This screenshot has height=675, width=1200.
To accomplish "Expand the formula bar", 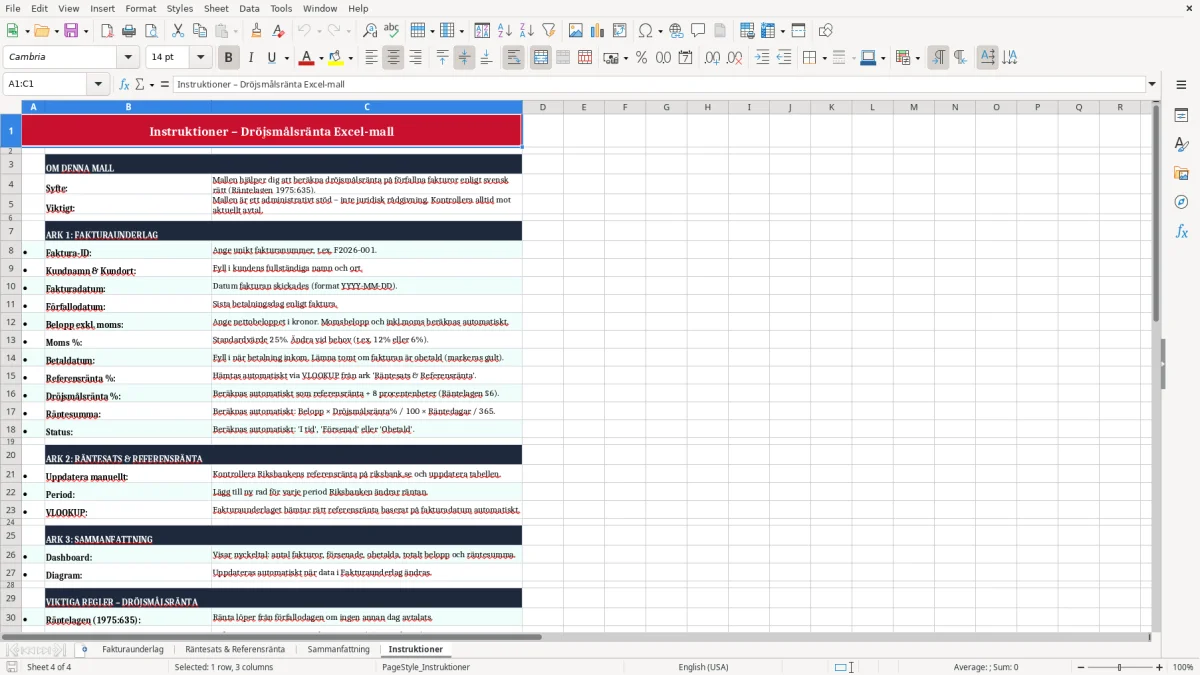I will pos(1152,84).
